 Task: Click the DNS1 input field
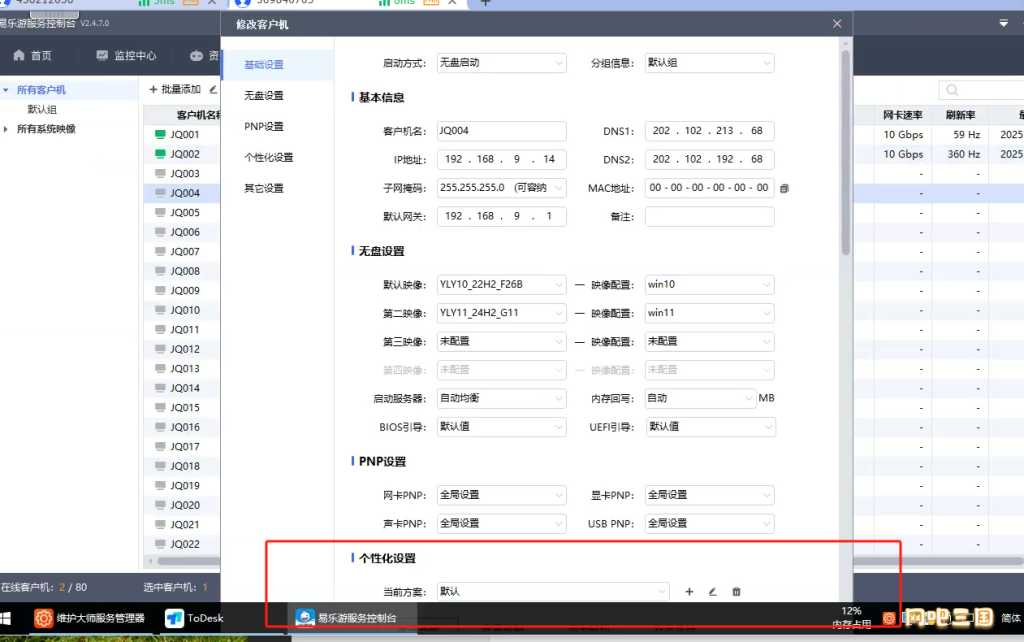[709, 131]
